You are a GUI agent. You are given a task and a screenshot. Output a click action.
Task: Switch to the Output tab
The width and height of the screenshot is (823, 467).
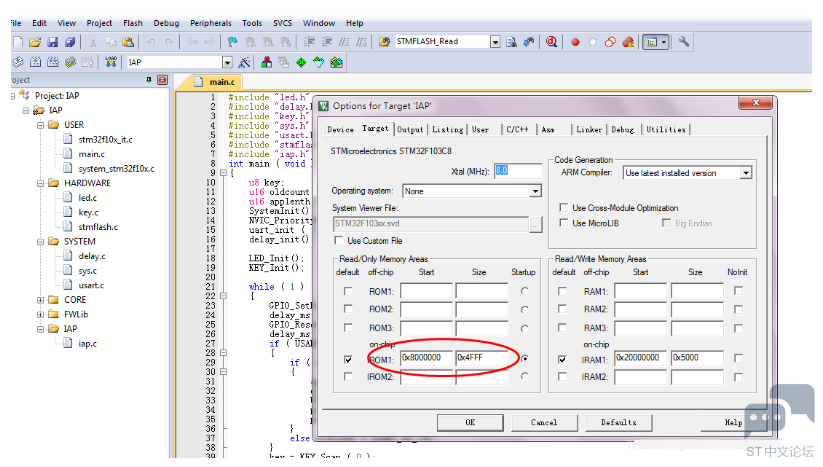[x=410, y=130]
